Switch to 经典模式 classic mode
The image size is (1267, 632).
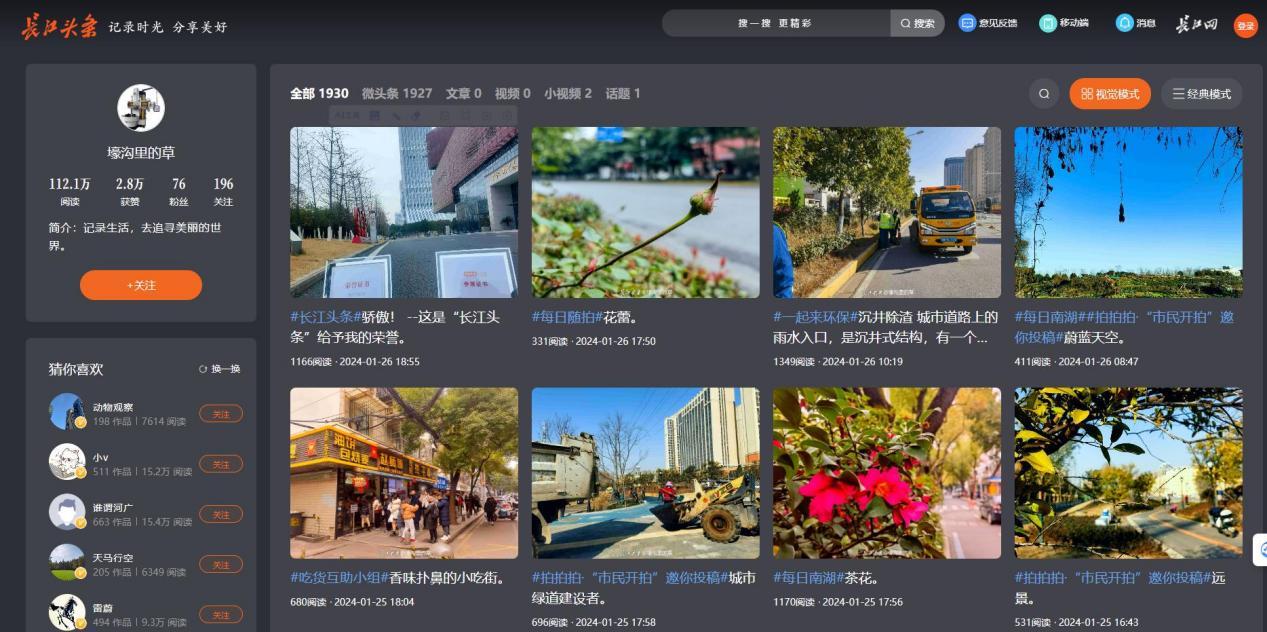click(1201, 94)
